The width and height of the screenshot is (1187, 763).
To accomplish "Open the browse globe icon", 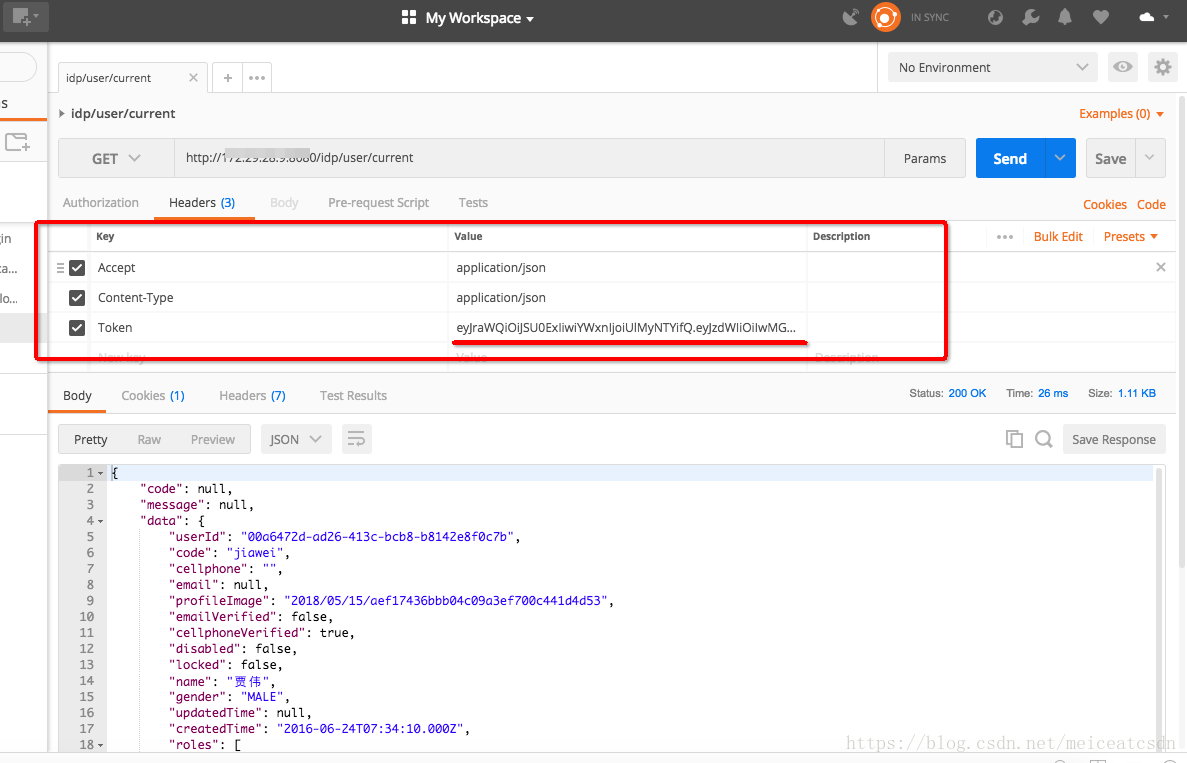I will (995, 17).
